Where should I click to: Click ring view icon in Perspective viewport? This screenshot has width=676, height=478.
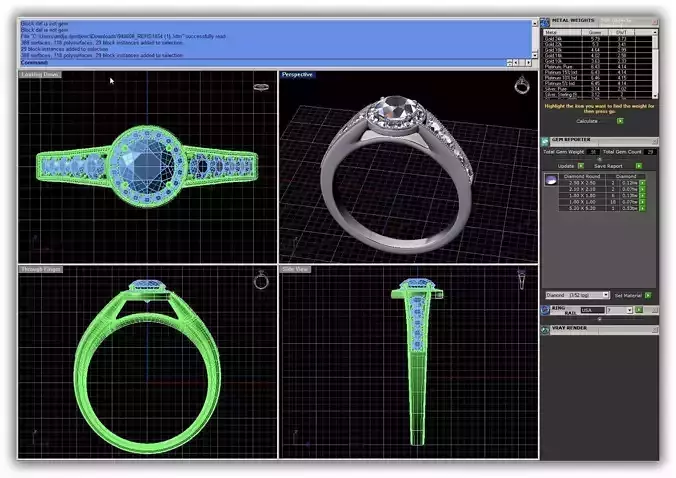click(522, 85)
